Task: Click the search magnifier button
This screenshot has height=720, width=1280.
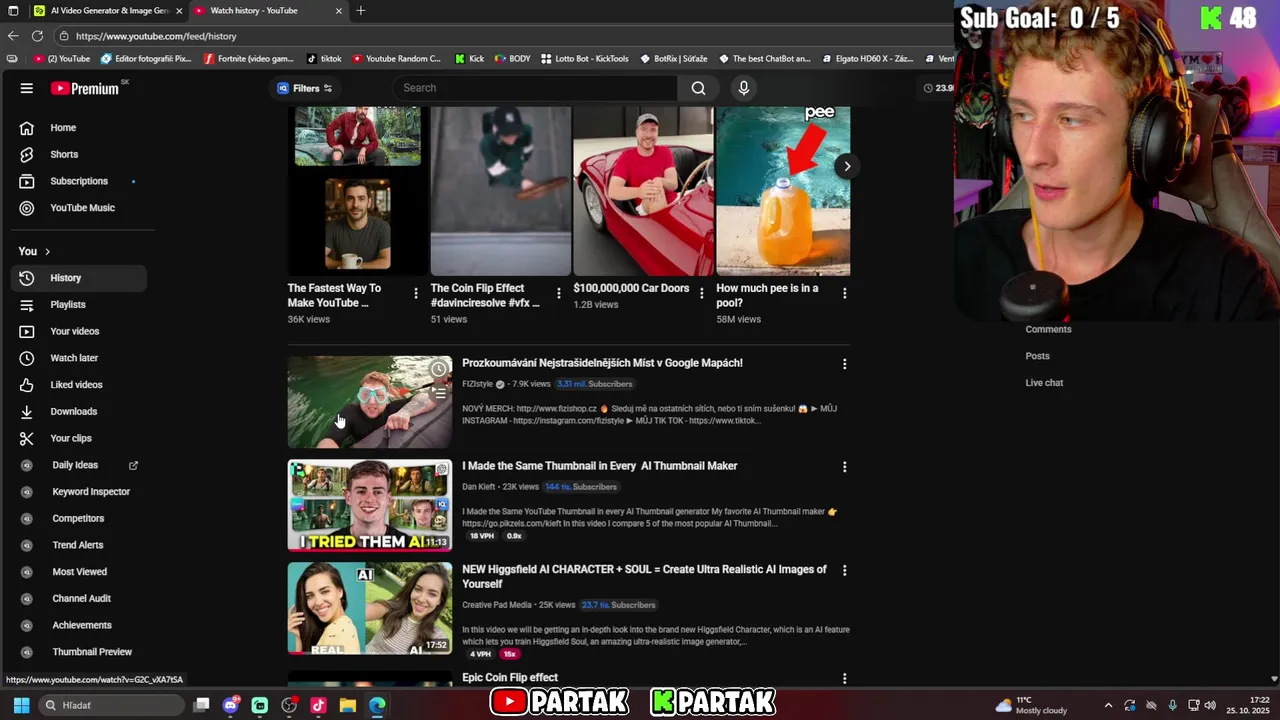Action: coord(698,88)
